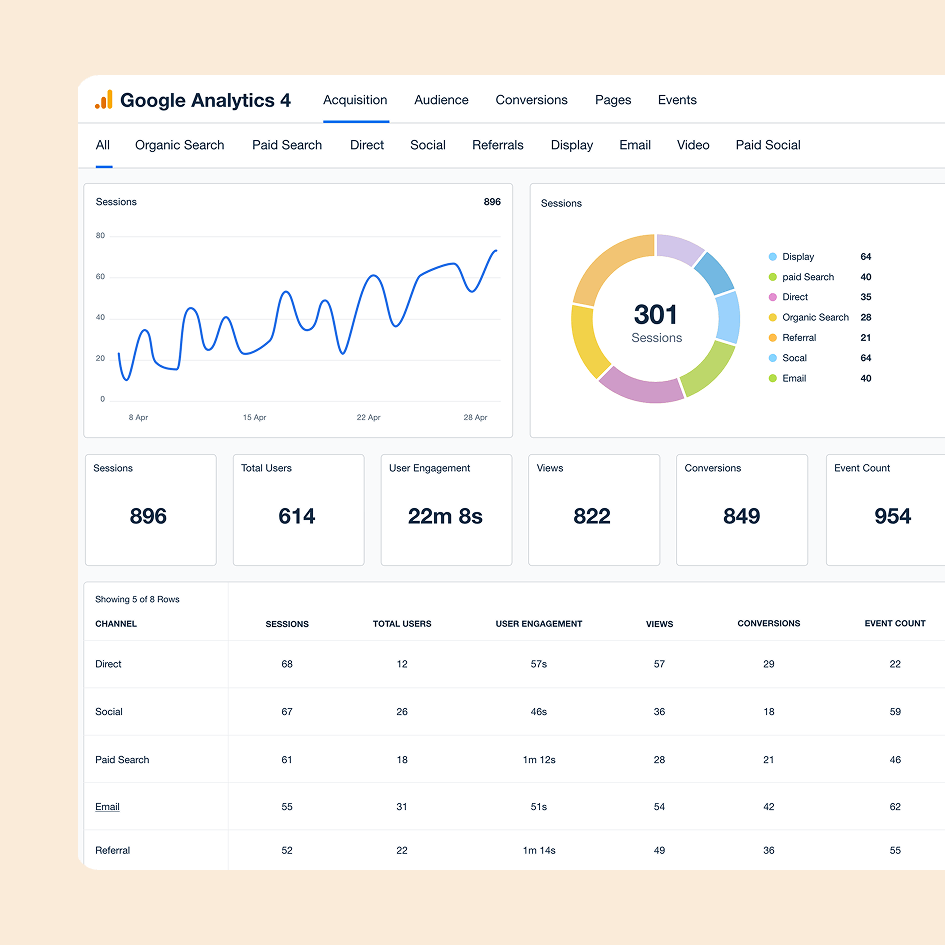
Task: Go to the Pages tab
Action: point(613,100)
